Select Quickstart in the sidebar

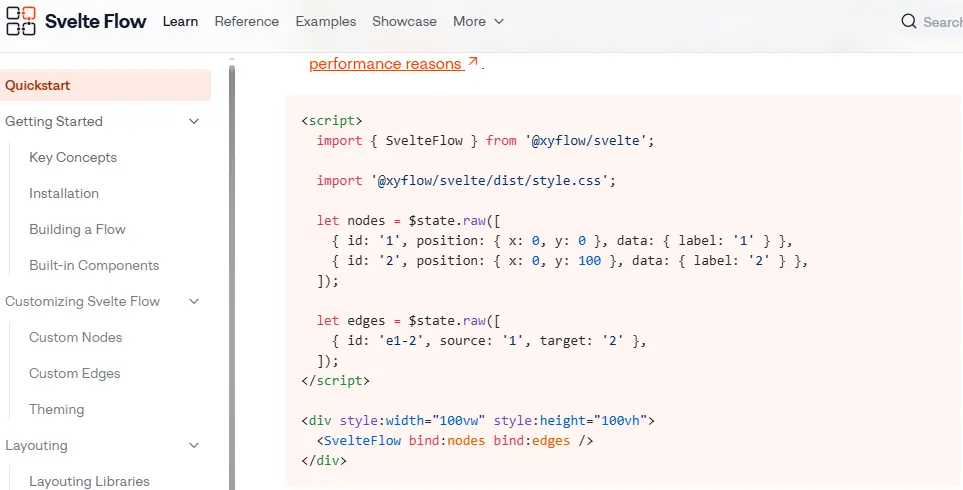38,86
